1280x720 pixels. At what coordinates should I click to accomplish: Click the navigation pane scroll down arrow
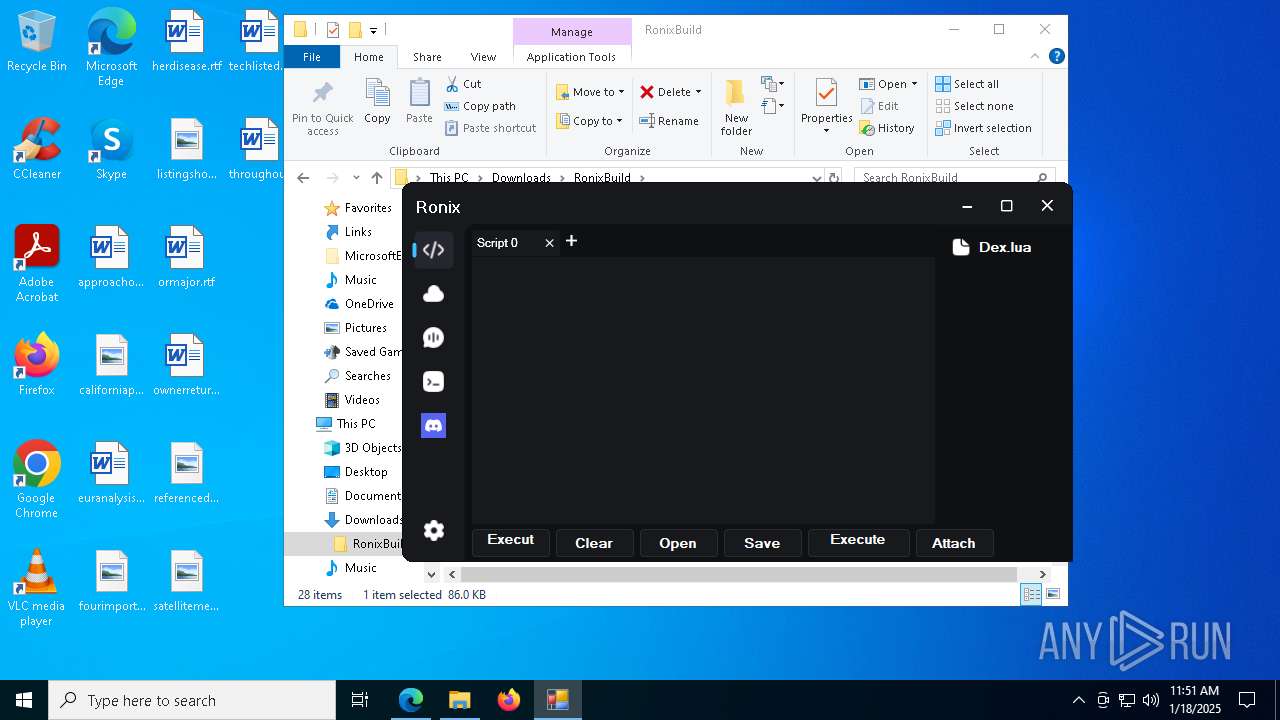pos(432,574)
